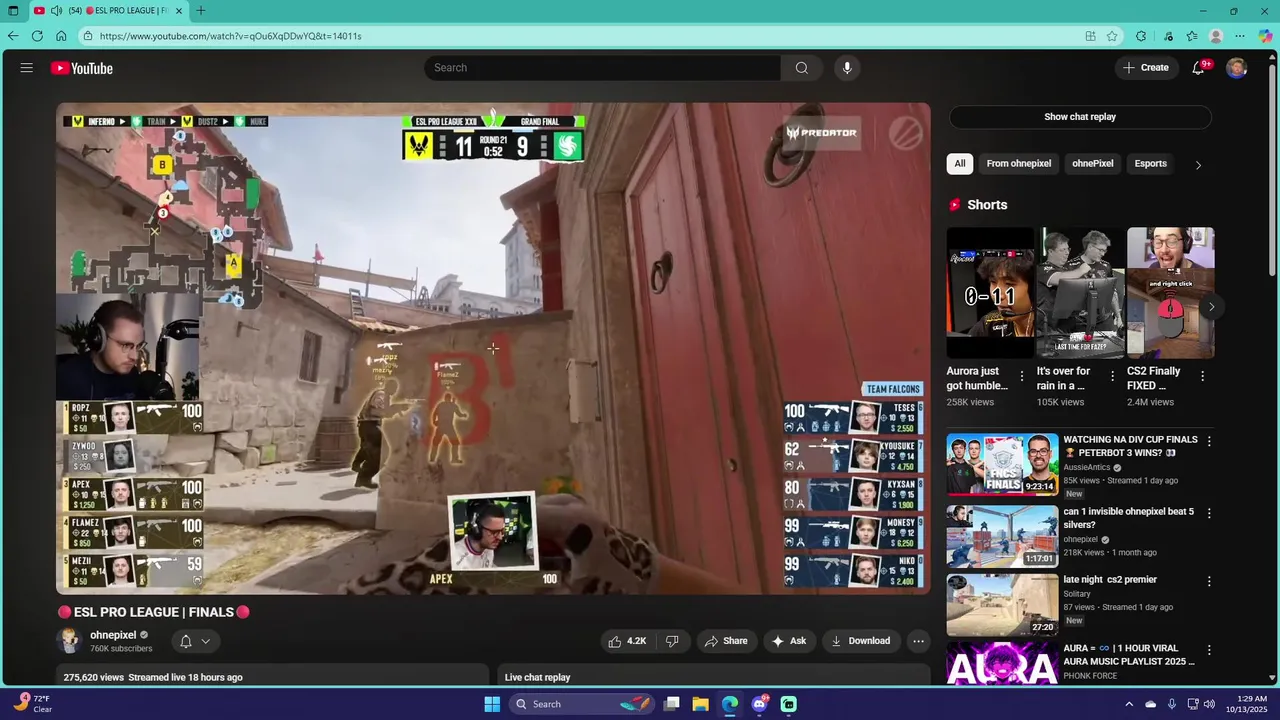Open the ohnepixel channel name link
The height and width of the screenshot is (720, 1280).
113,635
